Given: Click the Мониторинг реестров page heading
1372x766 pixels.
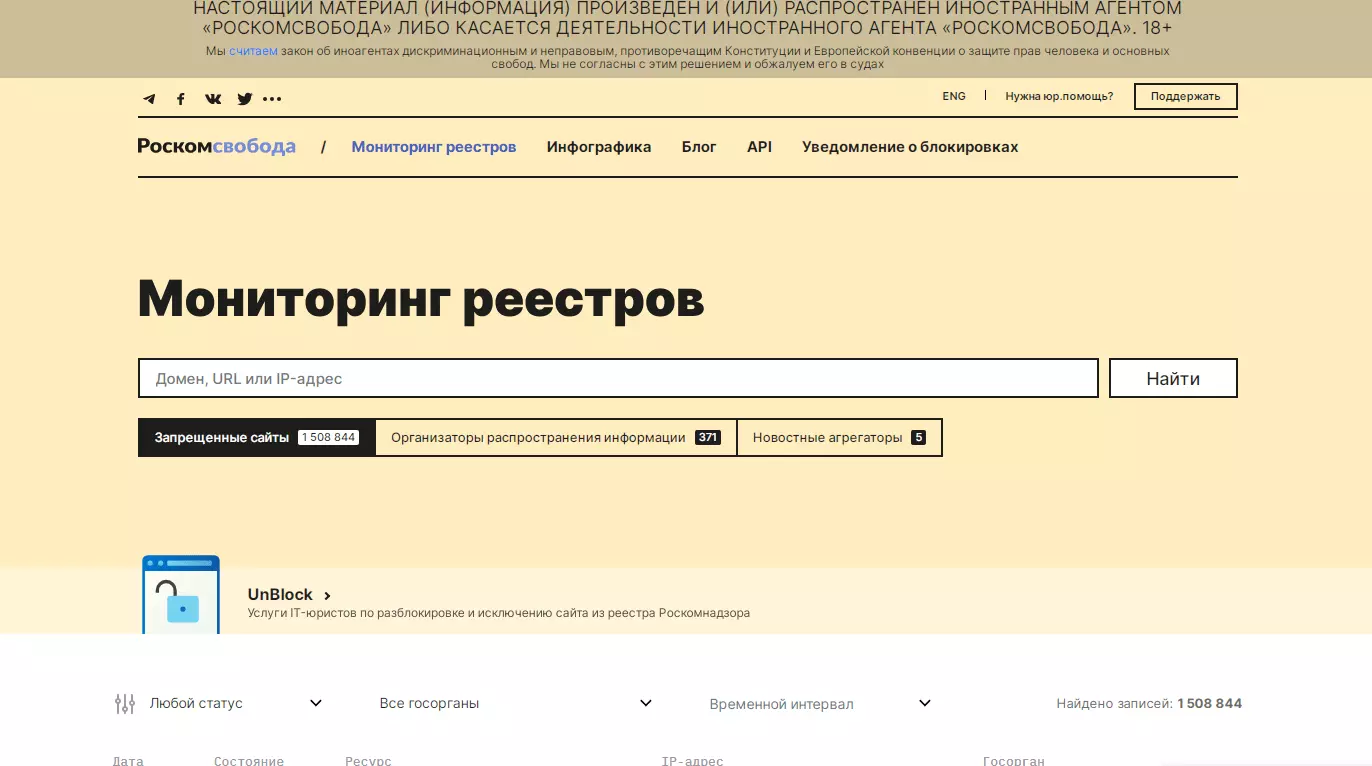Looking at the screenshot, I should point(421,298).
